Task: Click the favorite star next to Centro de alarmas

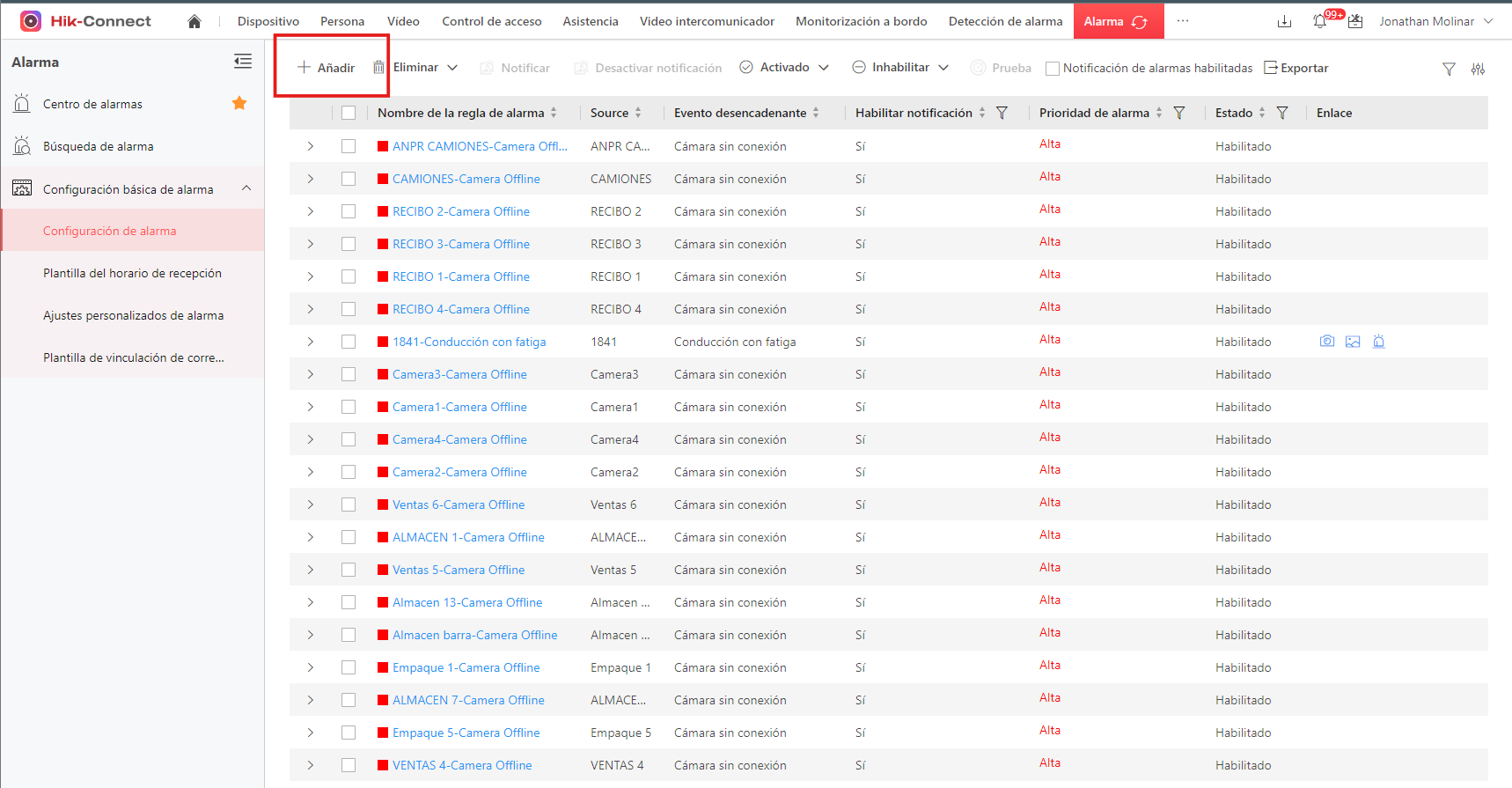Action: 239,103
